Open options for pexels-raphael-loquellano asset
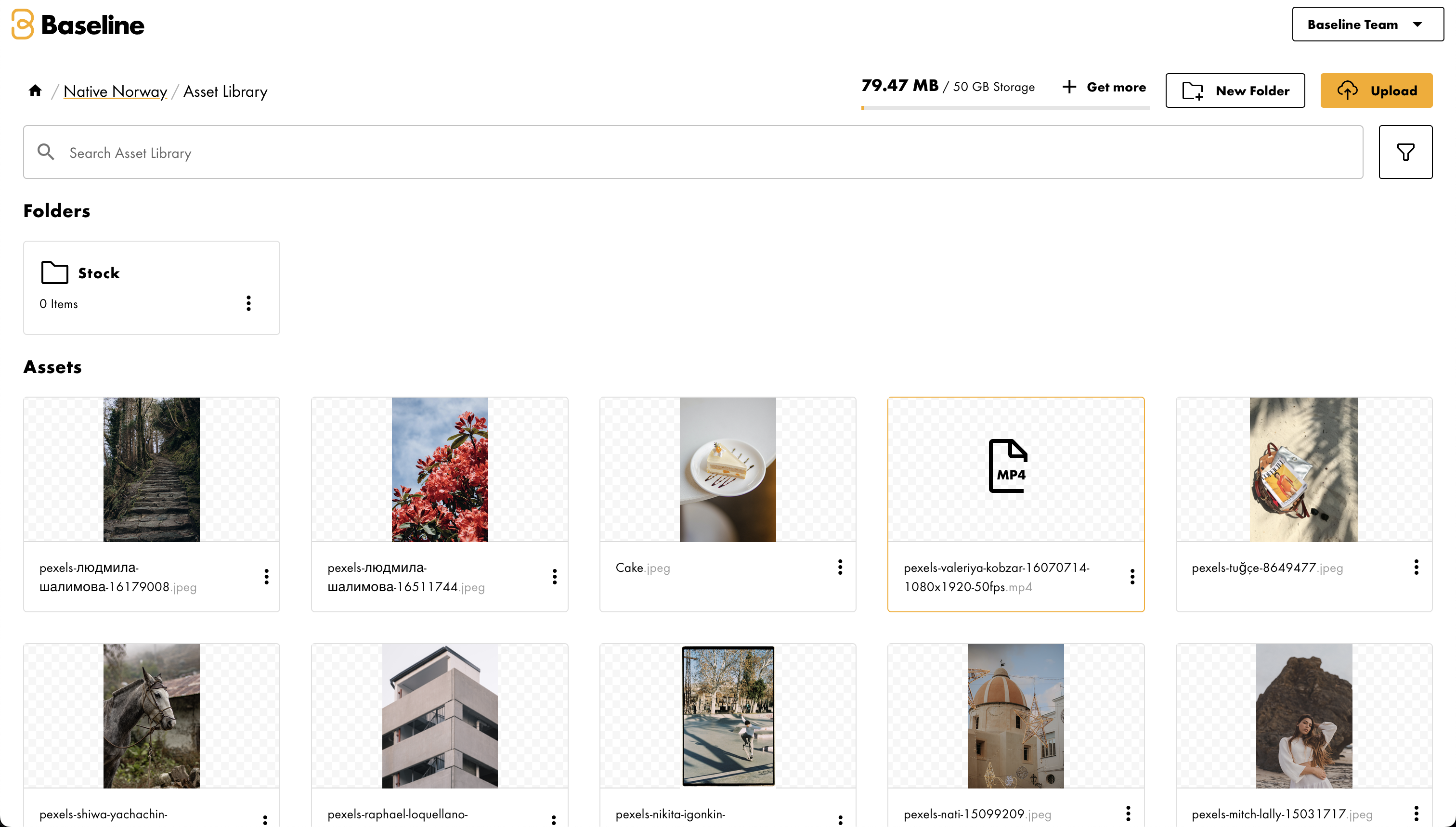 click(x=553, y=820)
